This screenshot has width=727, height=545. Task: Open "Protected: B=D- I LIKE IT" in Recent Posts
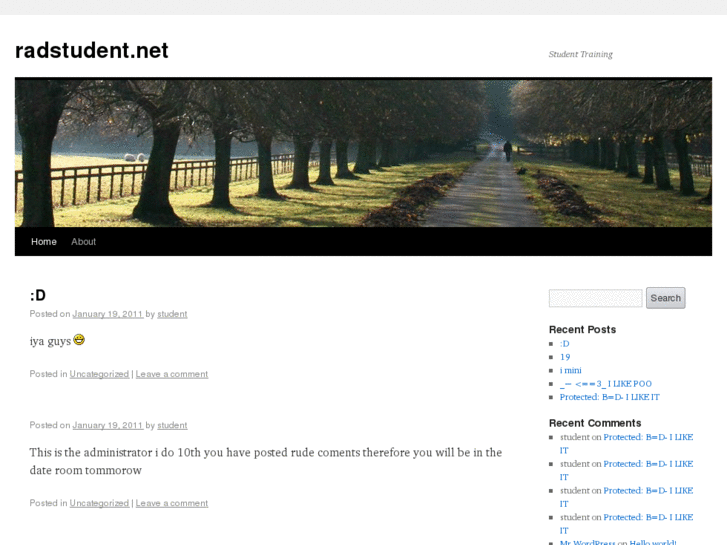[x=609, y=397]
